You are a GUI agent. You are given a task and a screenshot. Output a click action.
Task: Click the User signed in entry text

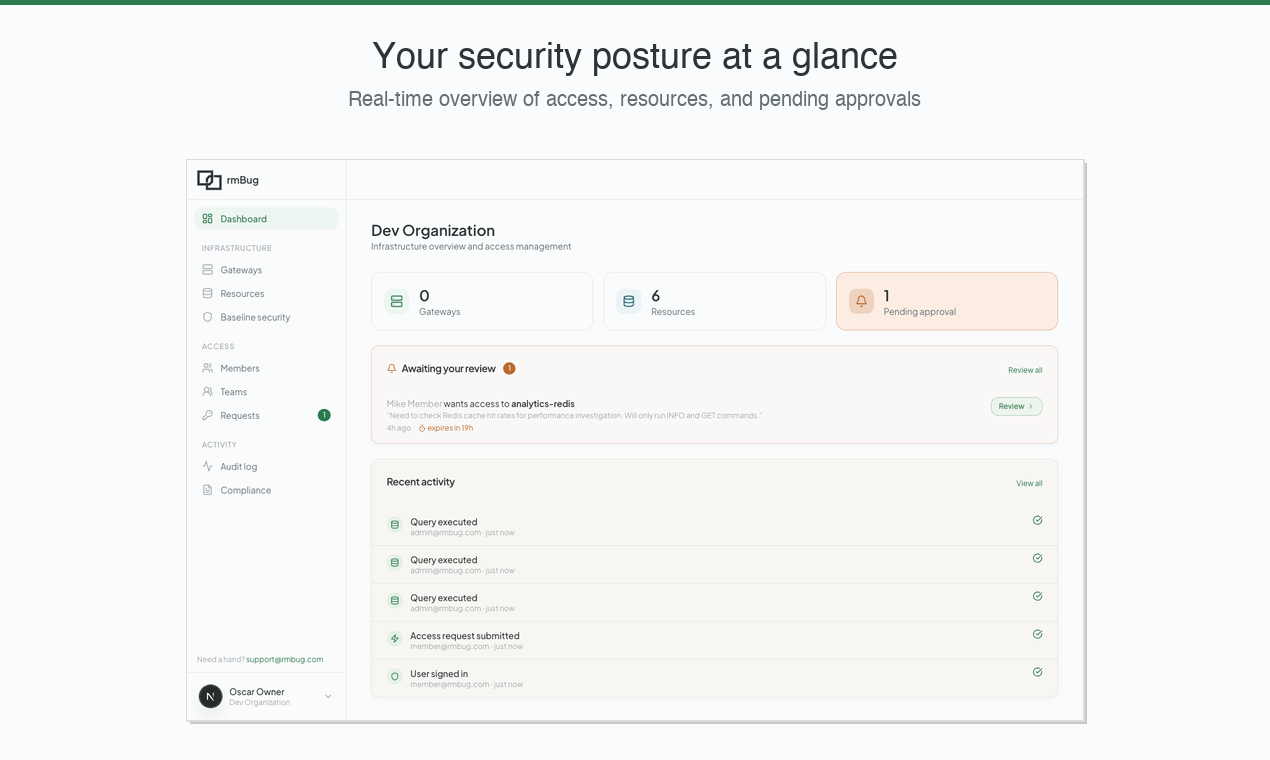click(x=439, y=674)
